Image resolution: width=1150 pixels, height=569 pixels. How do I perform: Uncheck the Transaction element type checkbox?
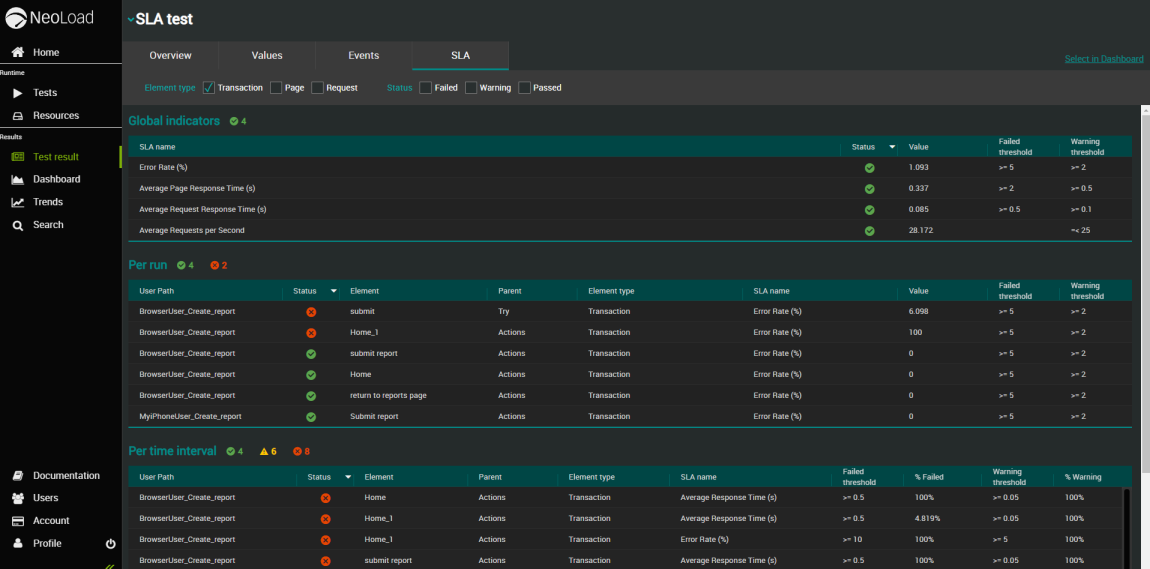(209, 88)
